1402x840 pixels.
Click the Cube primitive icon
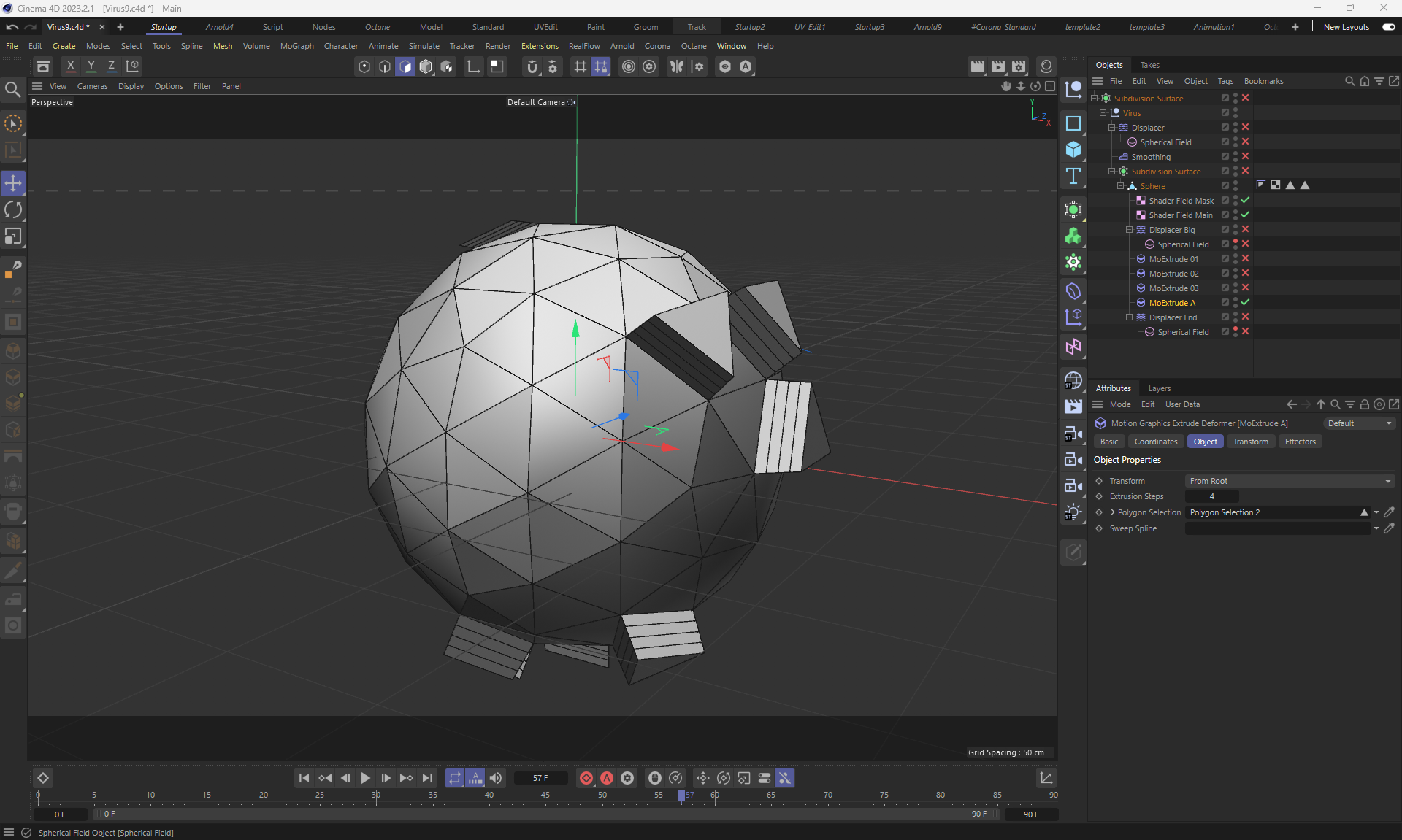pyautogui.click(x=1073, y=150)
